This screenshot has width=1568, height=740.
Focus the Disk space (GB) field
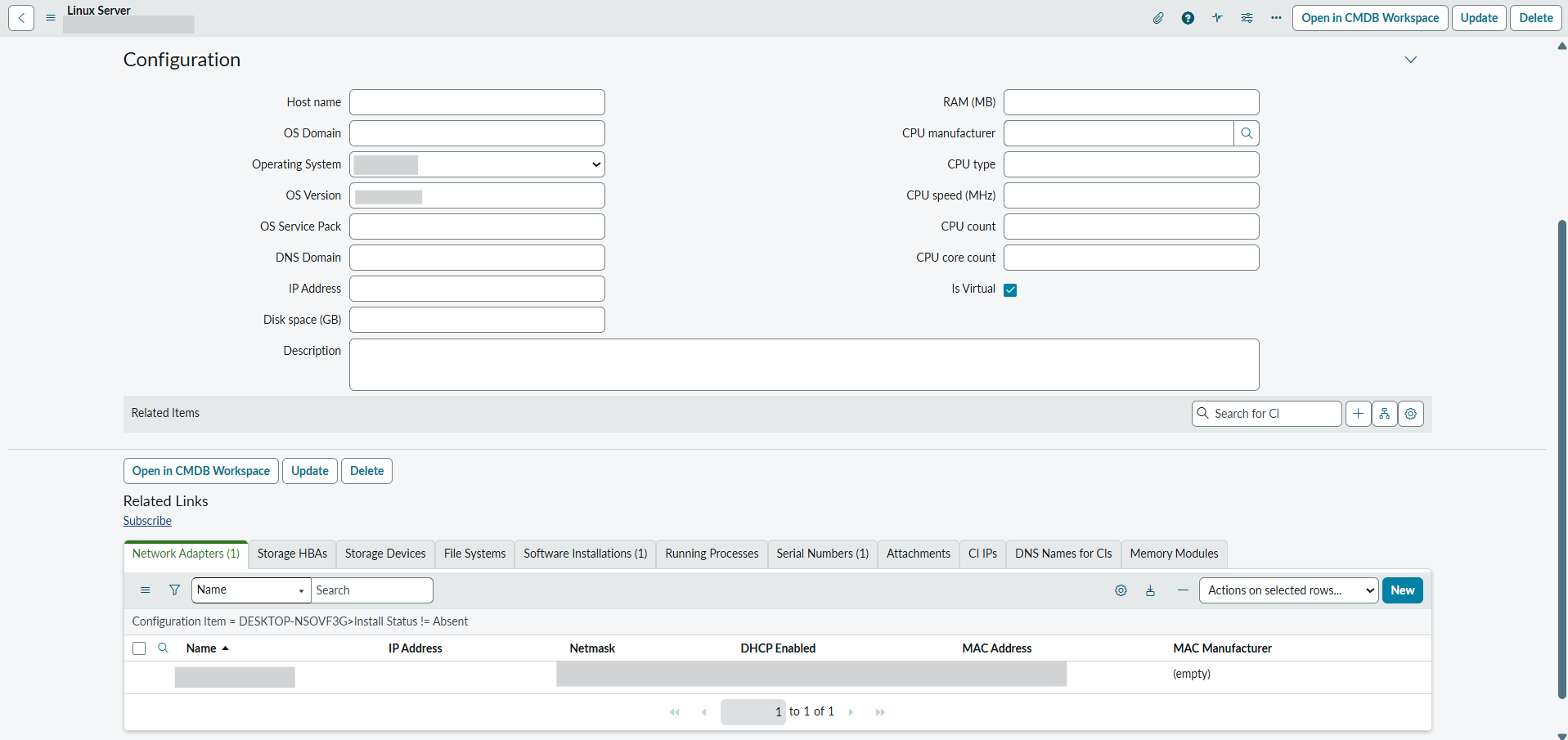pos(477,320)
